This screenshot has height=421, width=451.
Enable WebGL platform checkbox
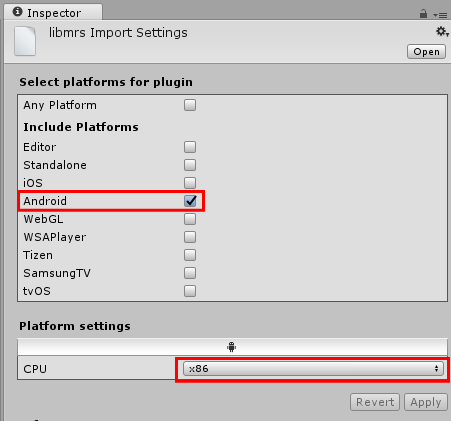click(190, 219)
